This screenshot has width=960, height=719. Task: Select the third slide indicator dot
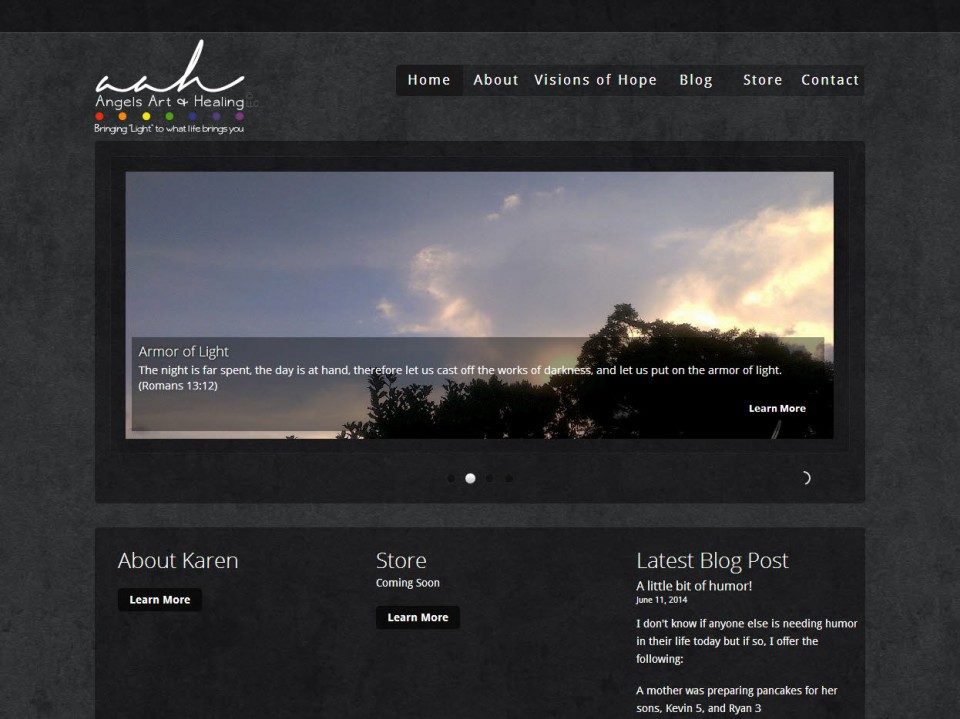(490, 478)
